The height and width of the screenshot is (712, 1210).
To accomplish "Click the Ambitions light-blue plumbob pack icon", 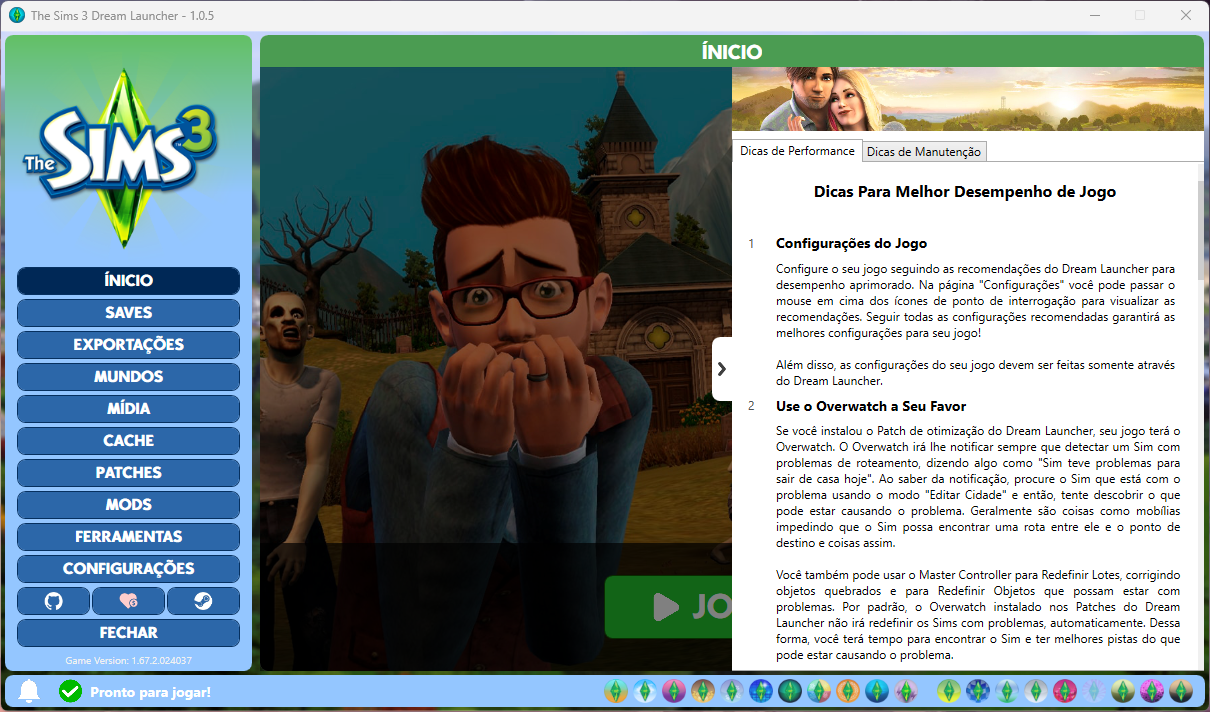I will point(645,691).
